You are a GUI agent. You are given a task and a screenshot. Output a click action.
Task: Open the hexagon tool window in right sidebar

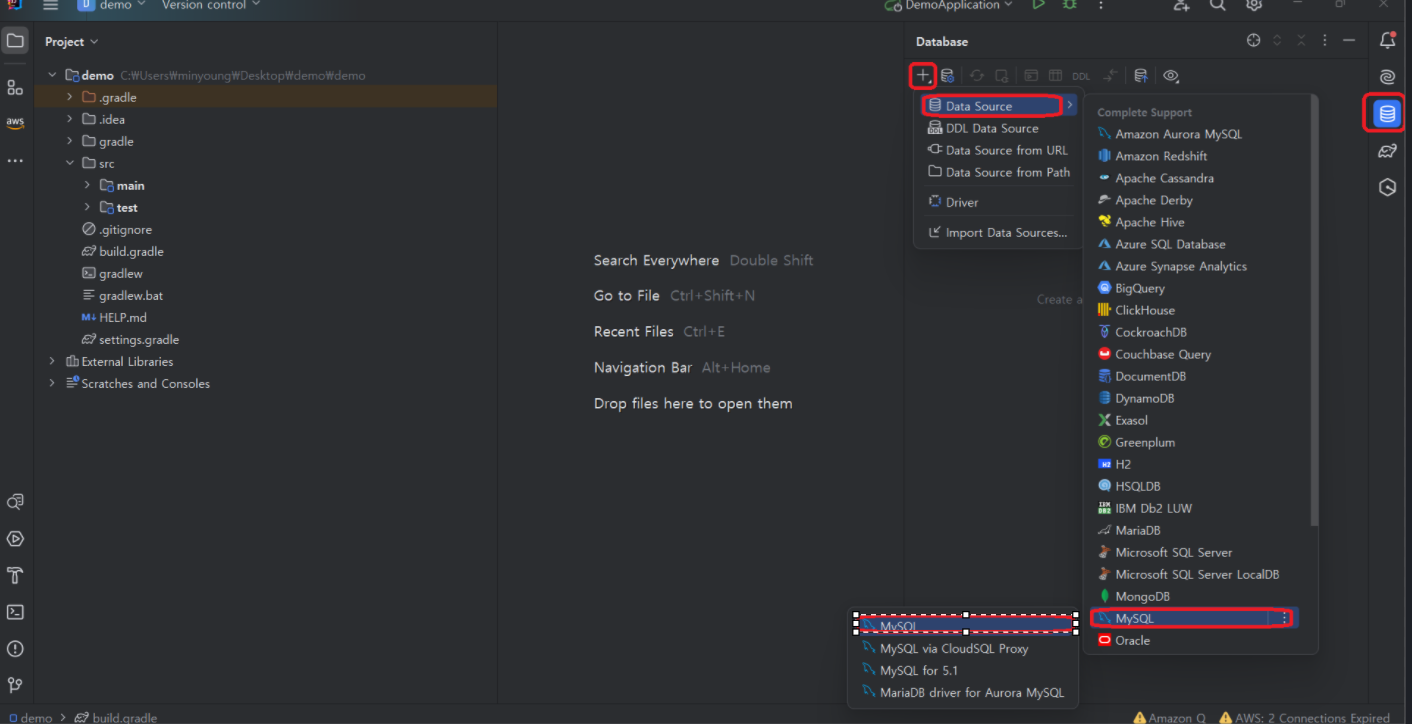click(x=1387, y=187)
